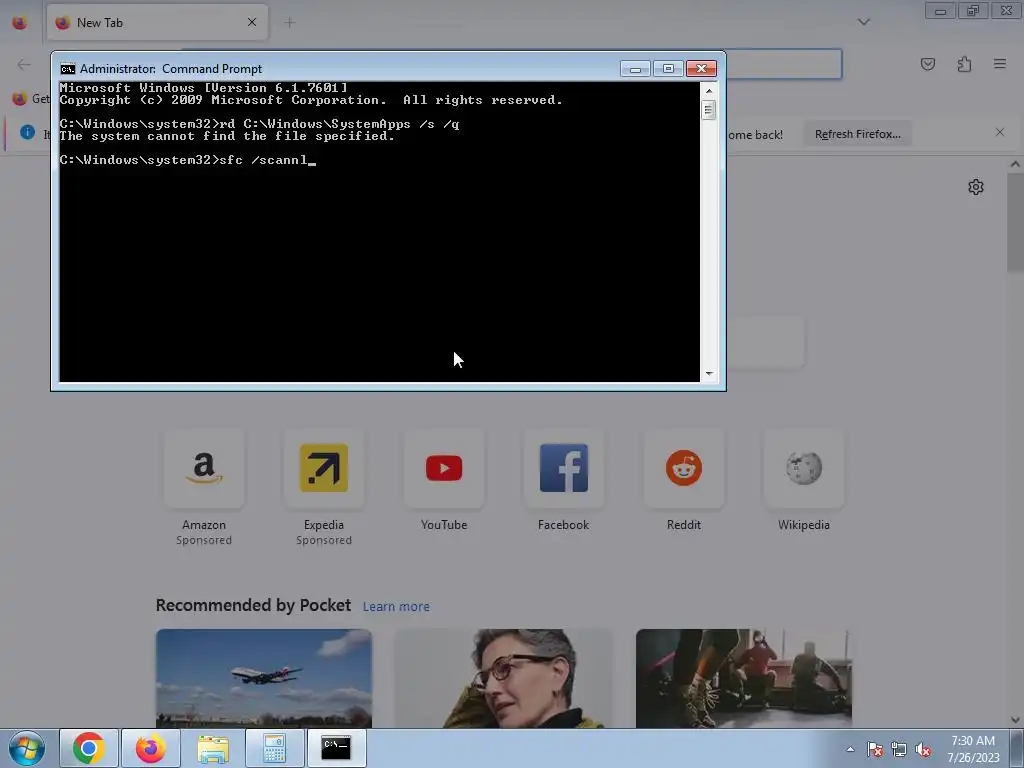The width and height of the screenshot is (1024, 768).
Task: Click Learn more Pocket link
Action: 396,607
